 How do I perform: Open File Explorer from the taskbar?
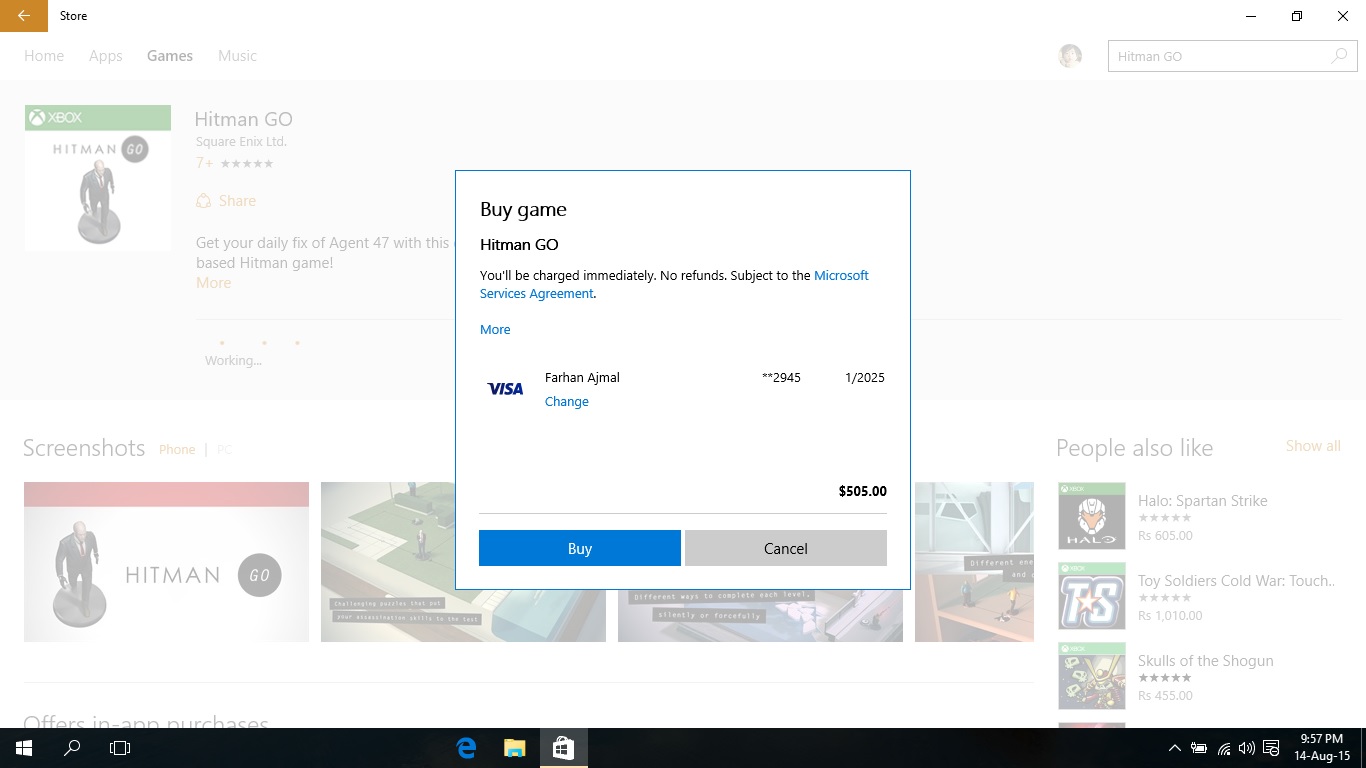coord(514,748)
